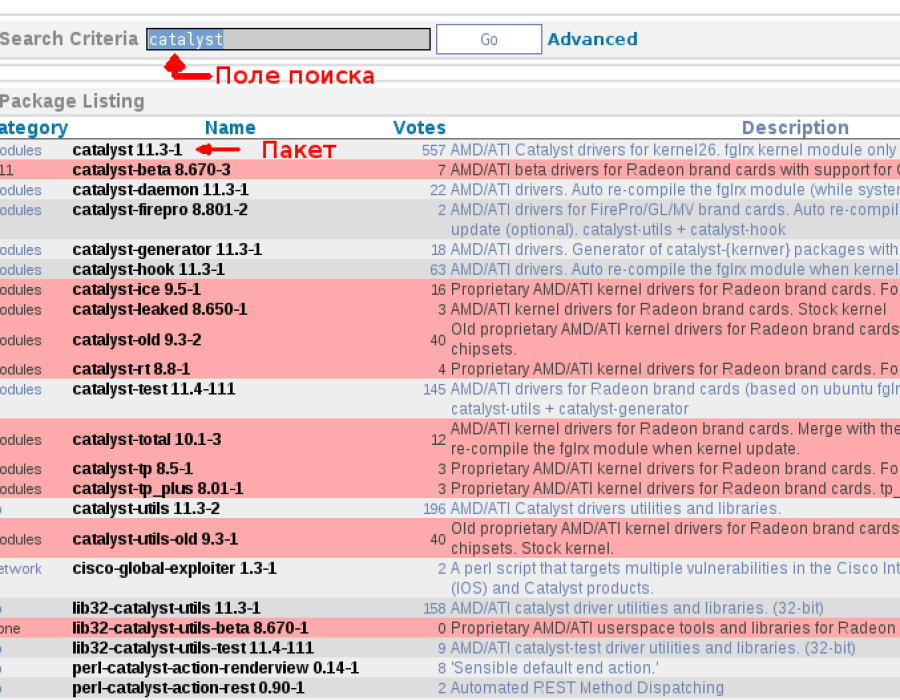The width and height of the screenshot is (900, 700).
Task: Click the vote count 557
Action: (433, 150)
